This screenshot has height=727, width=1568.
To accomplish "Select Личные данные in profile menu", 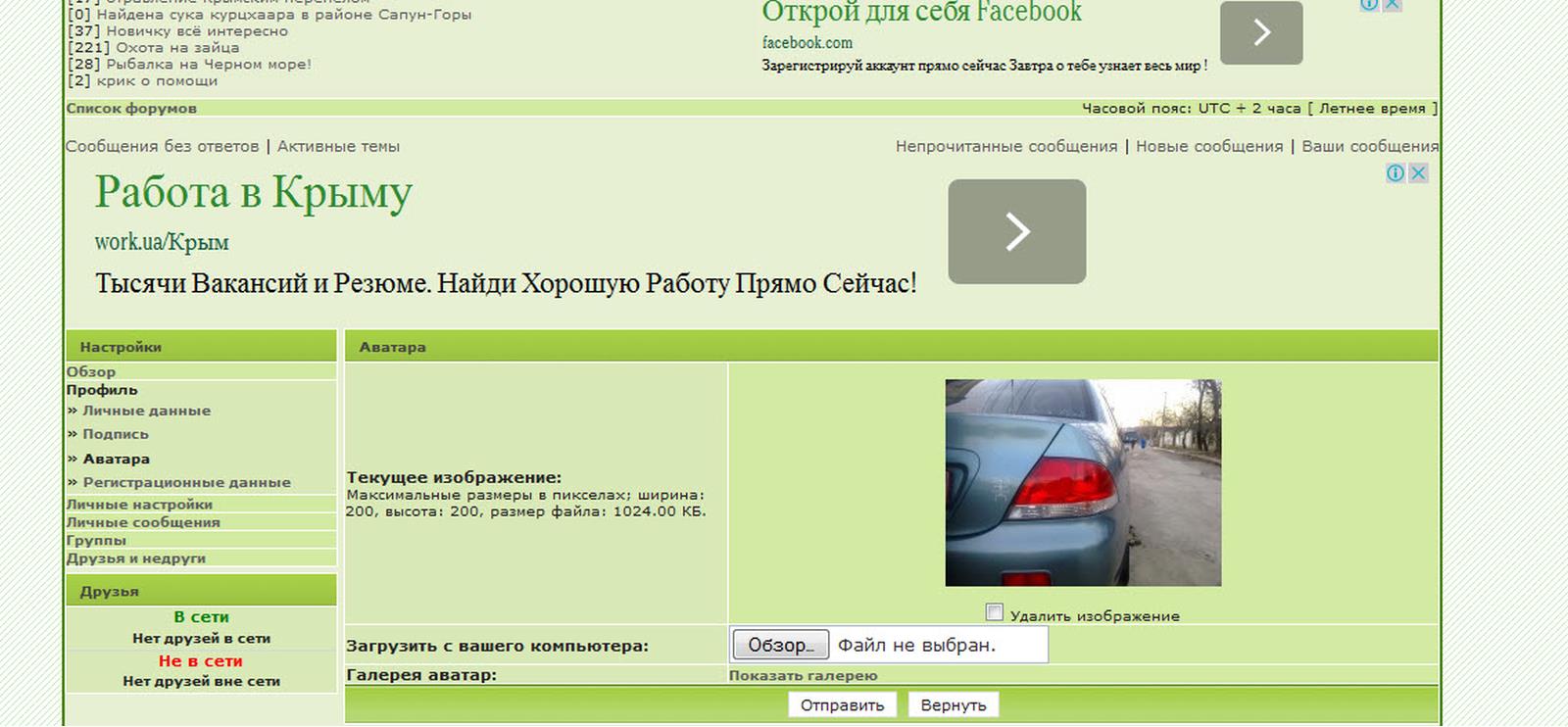I will coord(146,411).
